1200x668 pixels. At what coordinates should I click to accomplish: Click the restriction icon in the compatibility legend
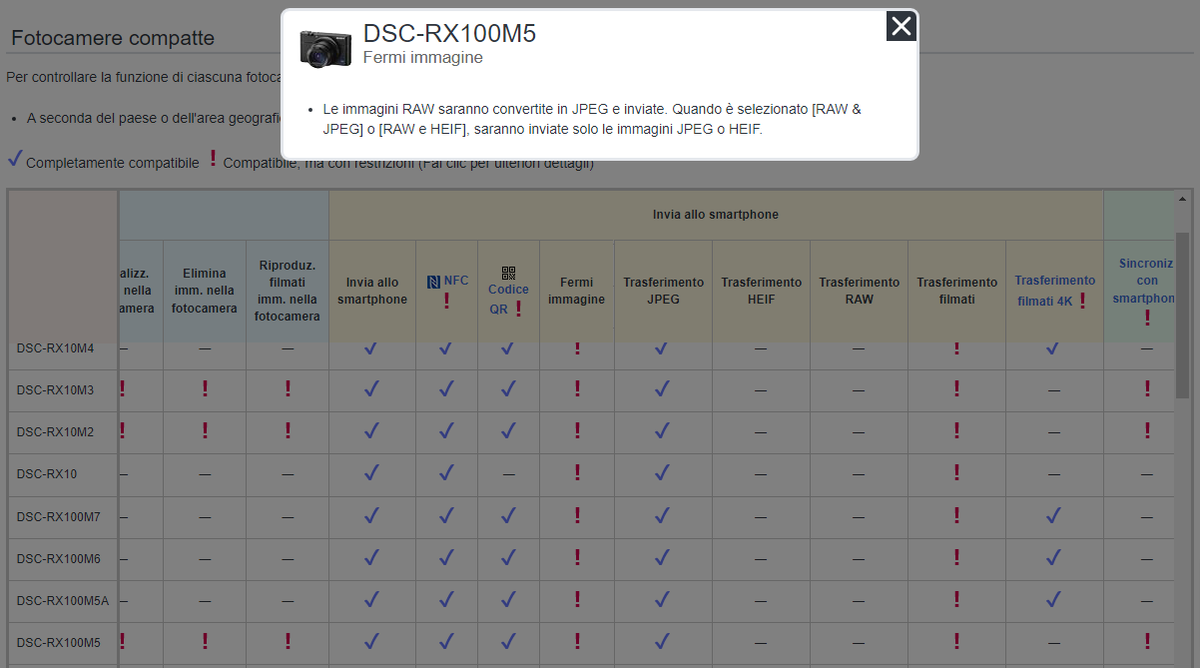pos(213,158)
